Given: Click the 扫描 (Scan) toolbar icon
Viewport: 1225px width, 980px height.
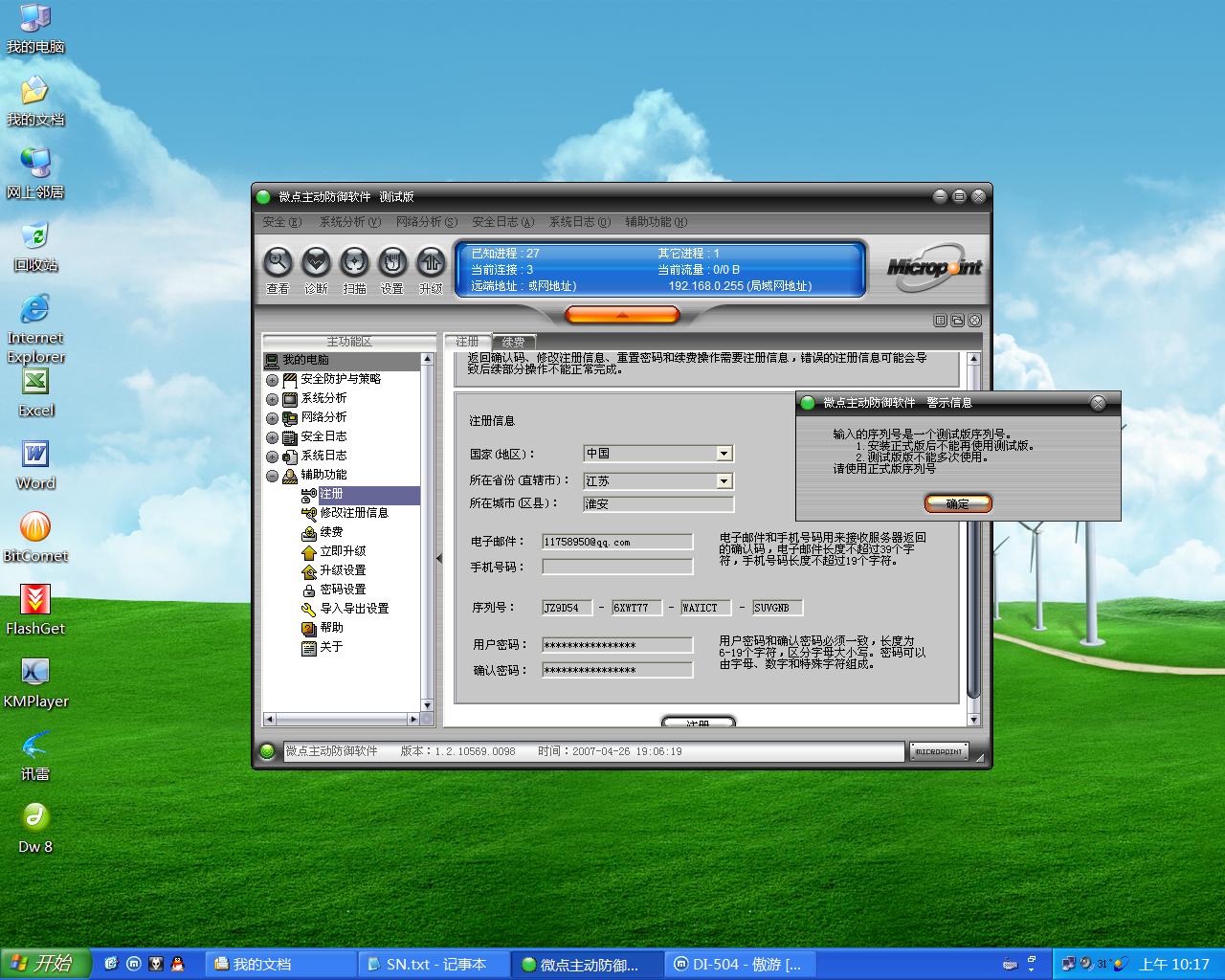Looking at the screenshot, I should [x=354, y=262].
